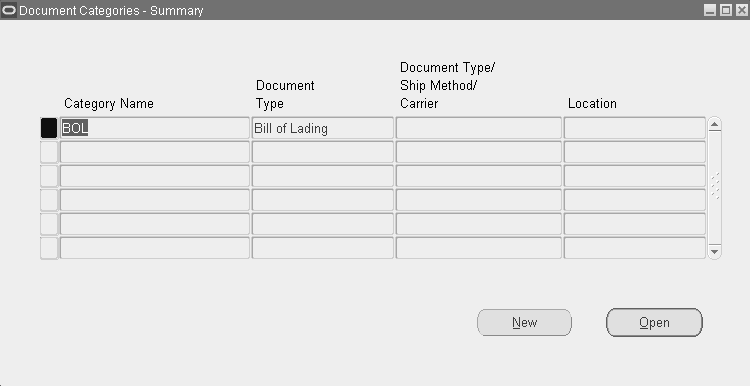Image resolution: width=750 pixels, height=386 pixels.
Task: Click the scroll down arrow of the table
Action: 714,251
